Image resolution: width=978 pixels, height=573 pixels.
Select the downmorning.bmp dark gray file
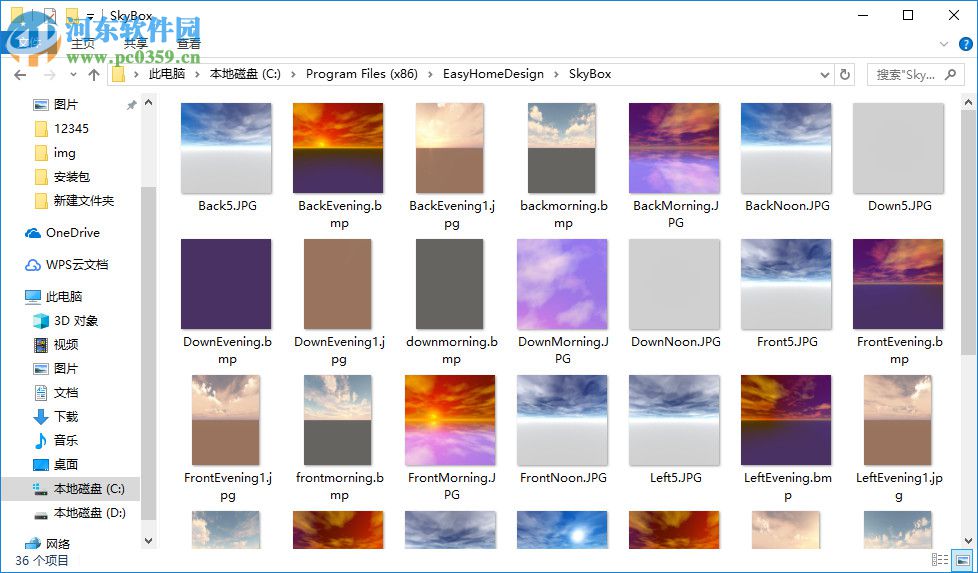450,284
